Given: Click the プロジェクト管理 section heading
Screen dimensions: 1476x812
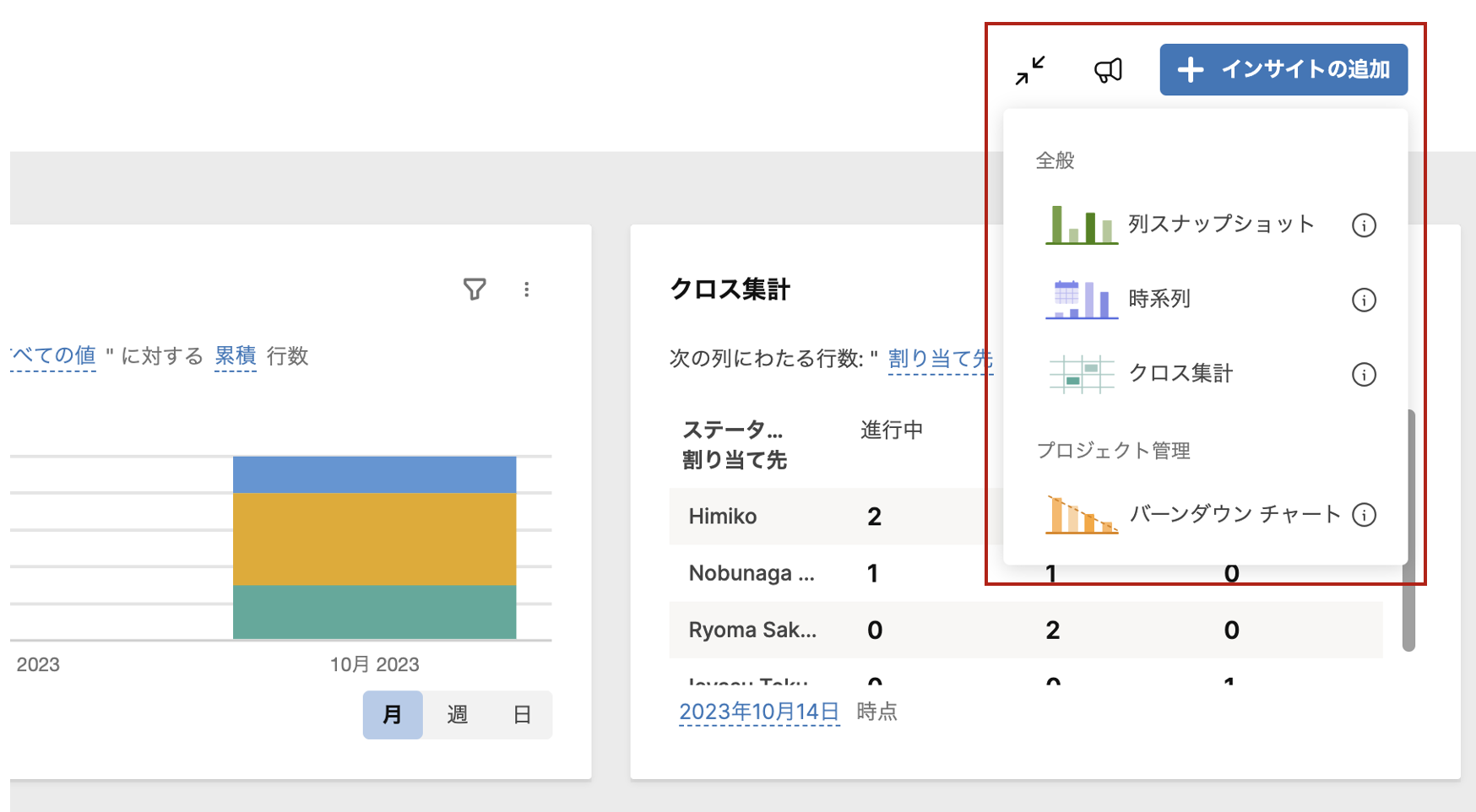Looking at the screenshot, I should tap(1113, 451).
